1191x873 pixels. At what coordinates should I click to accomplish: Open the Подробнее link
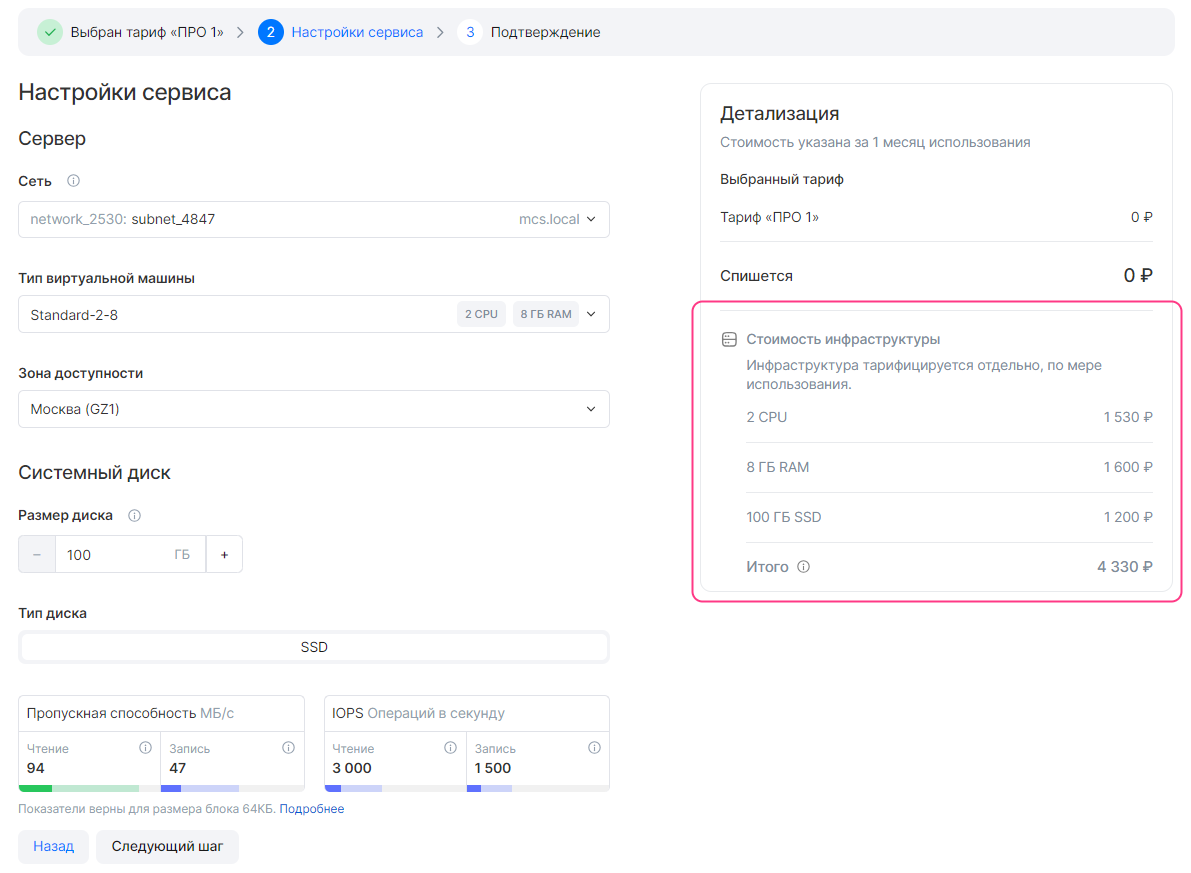[x=311, y=809]
